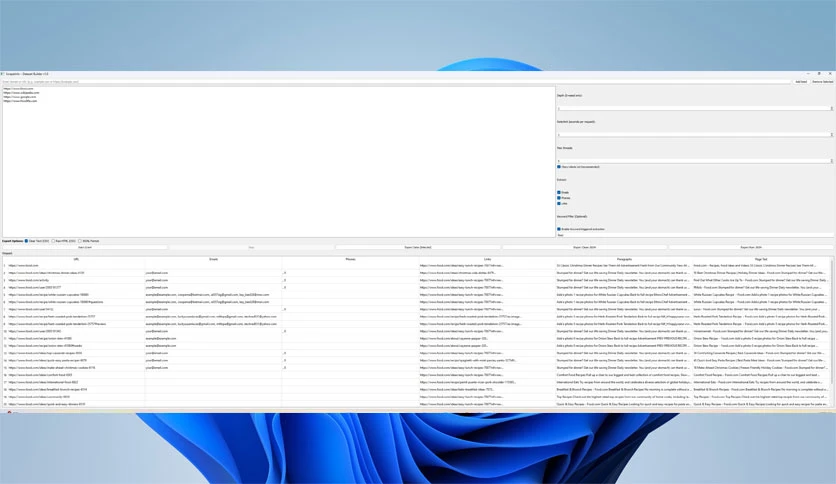This screenshot has height=484, width=836.
Task: Toggle the Obey robots.txt checkbox
Action: (x=559, y=167)
